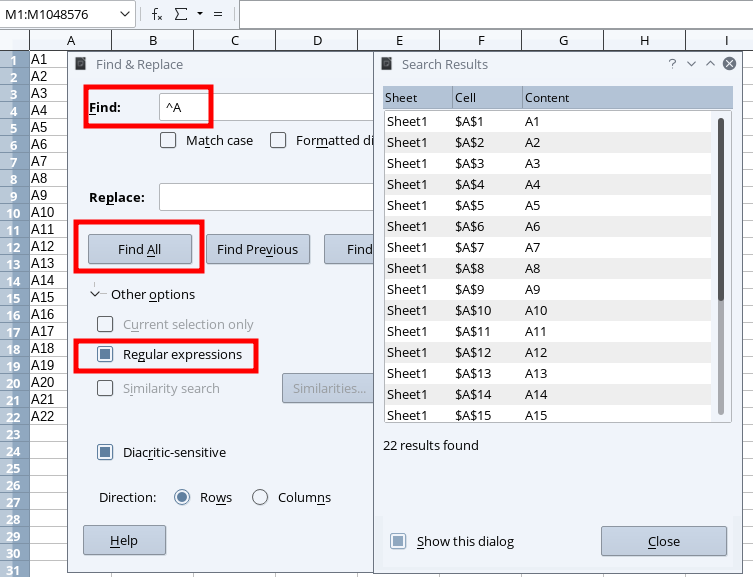
Task: Uncheck the Regular expressions checkbox
Action: 105,354
